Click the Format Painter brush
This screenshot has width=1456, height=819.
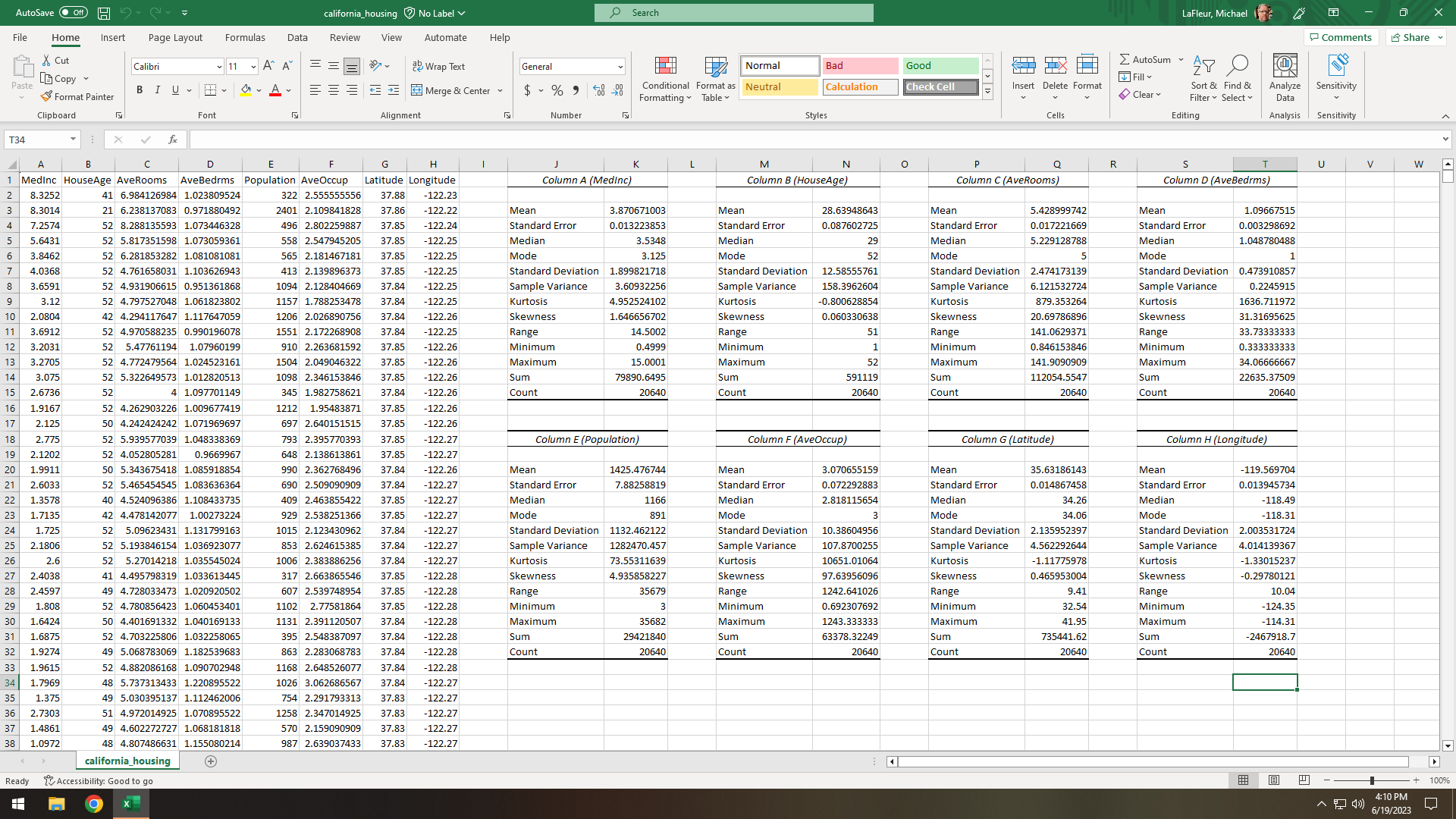tap(47, 96)
